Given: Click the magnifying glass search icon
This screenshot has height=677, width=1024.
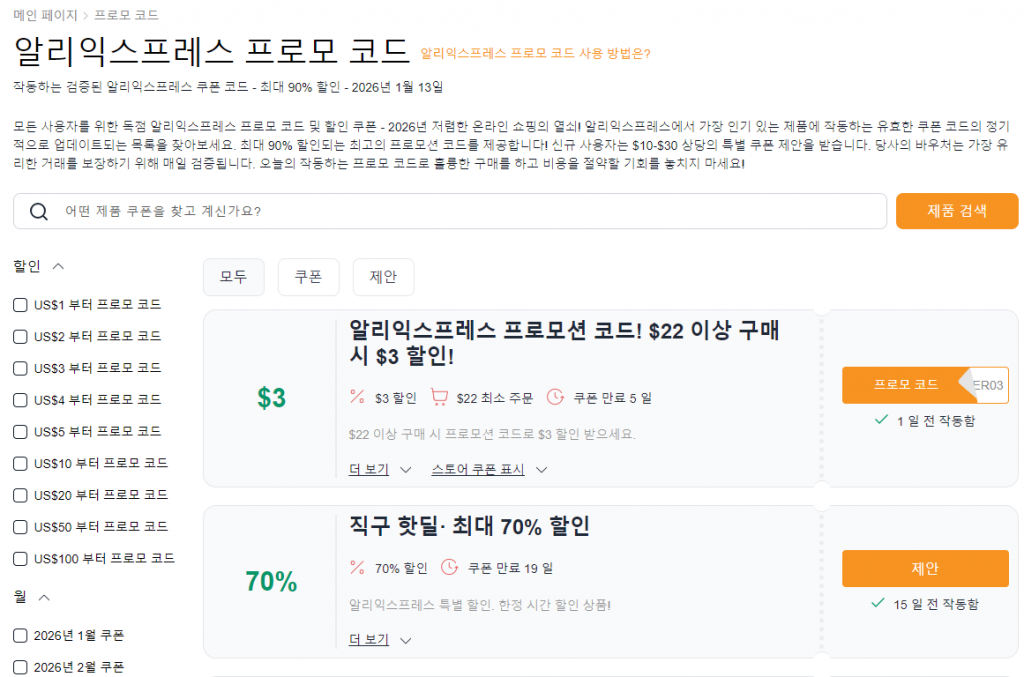Looking at the screenshot, I should (39, 211).
